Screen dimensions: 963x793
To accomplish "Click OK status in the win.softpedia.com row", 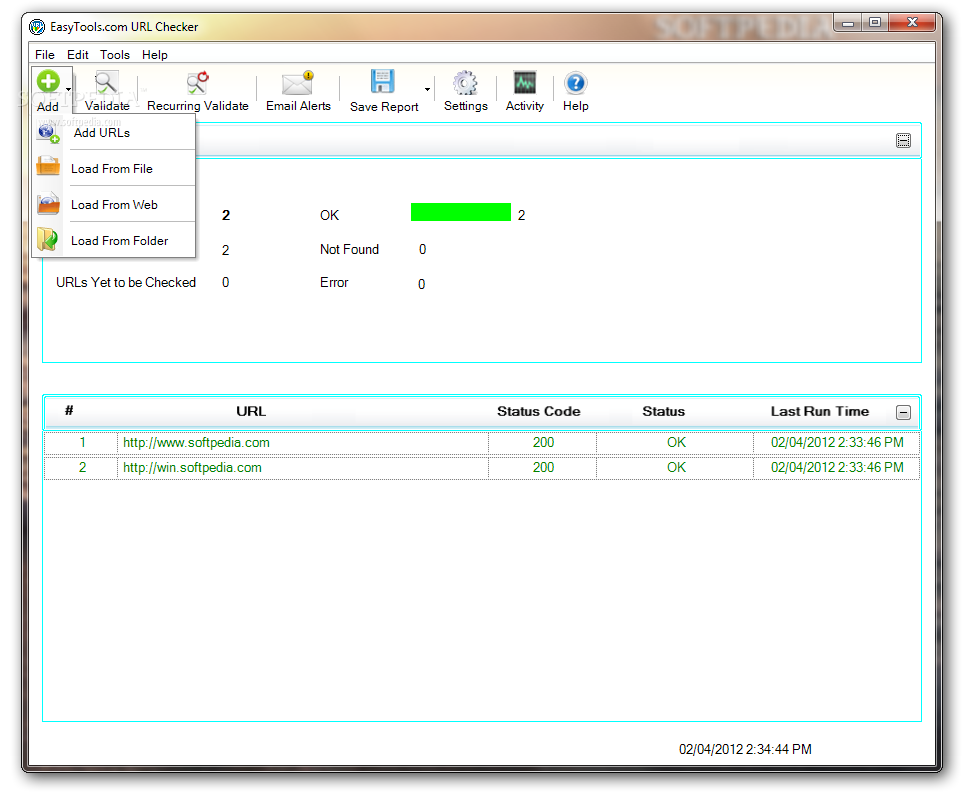I will 676,467.
